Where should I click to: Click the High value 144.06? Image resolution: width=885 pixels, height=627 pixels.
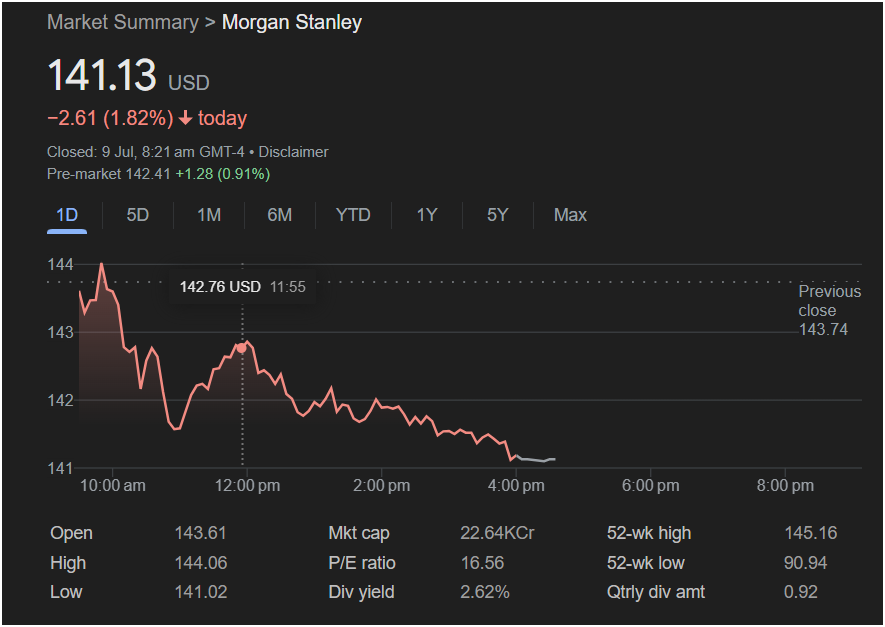[201, 563]
